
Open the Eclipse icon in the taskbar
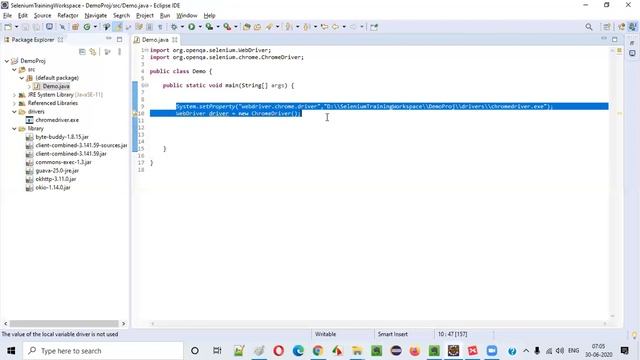click(x=396, y=351)
